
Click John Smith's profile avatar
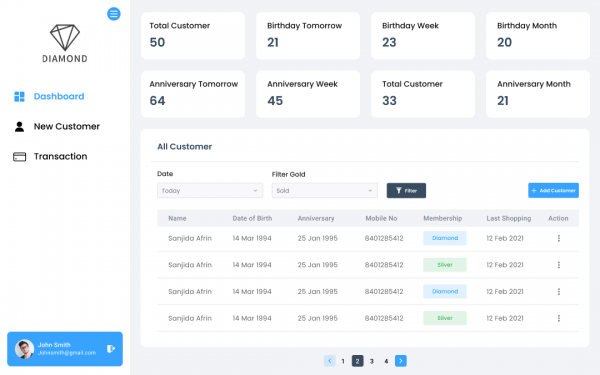[24, 349]
